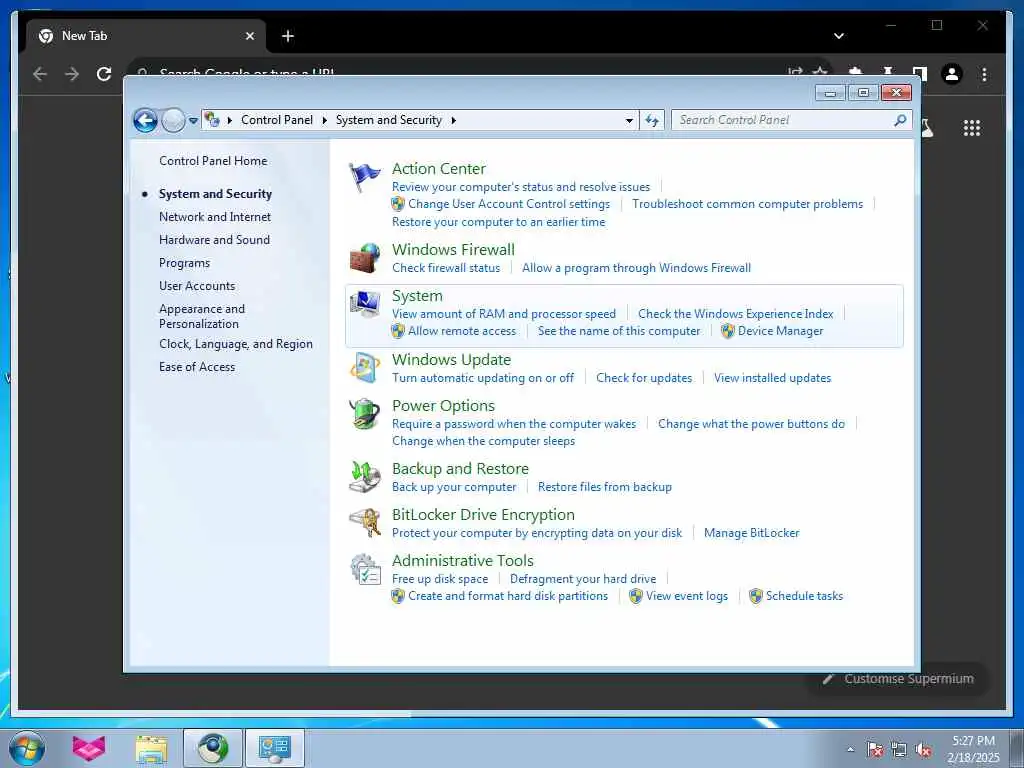Open the Administrative Tools gear icon
The height and width of the screenshot is (768, 1024).
coord(364,569)
